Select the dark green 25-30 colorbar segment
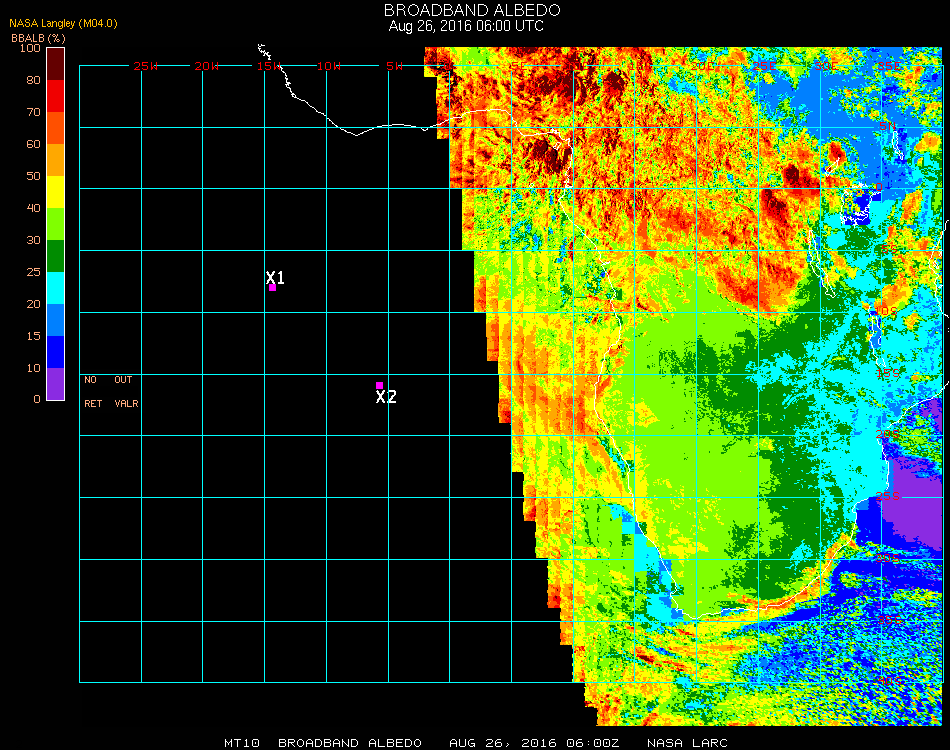 [x=56, y=256]
